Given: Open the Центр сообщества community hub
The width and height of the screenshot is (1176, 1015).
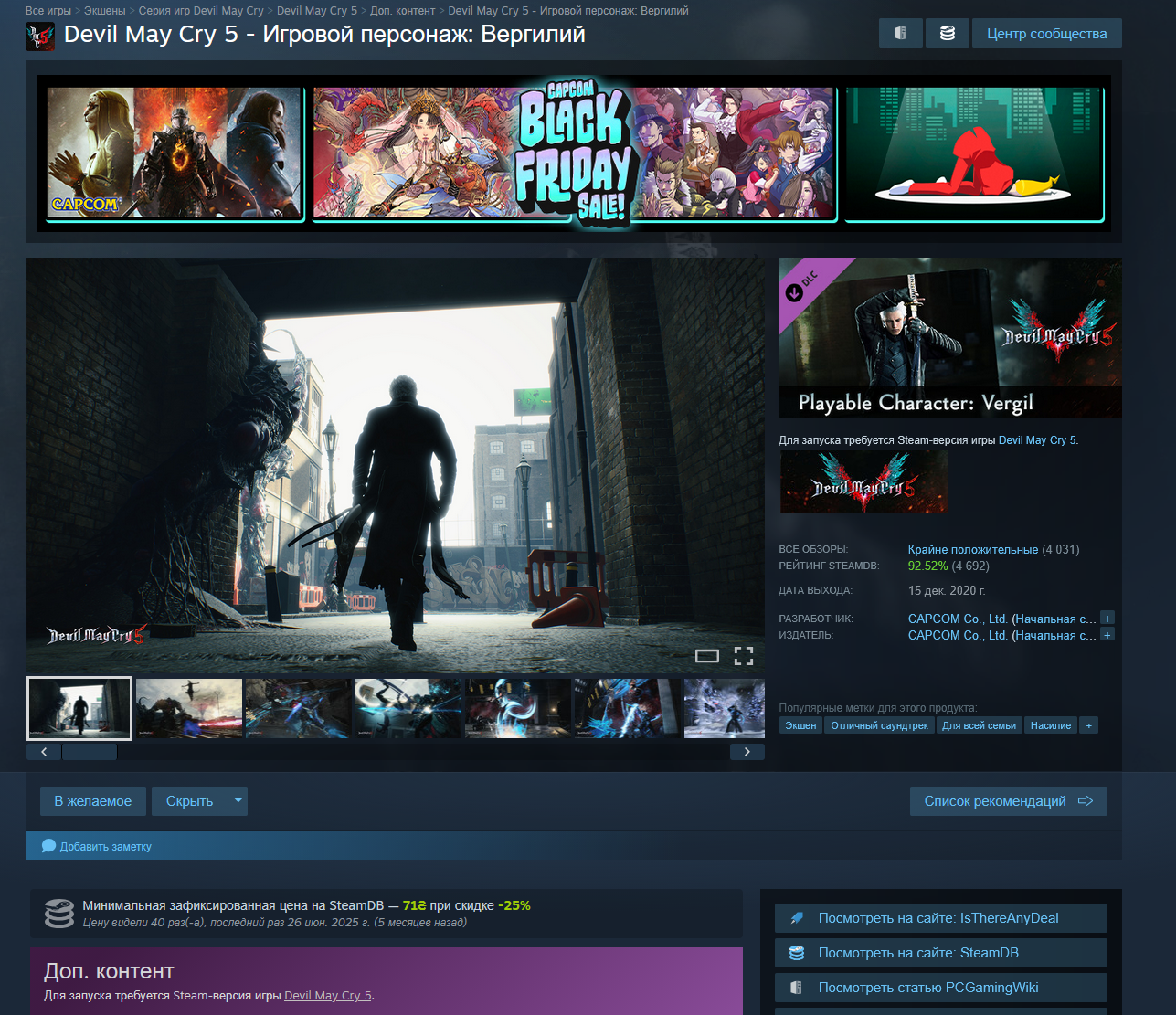Looking at the screenshot, I should coord(1047,34).
